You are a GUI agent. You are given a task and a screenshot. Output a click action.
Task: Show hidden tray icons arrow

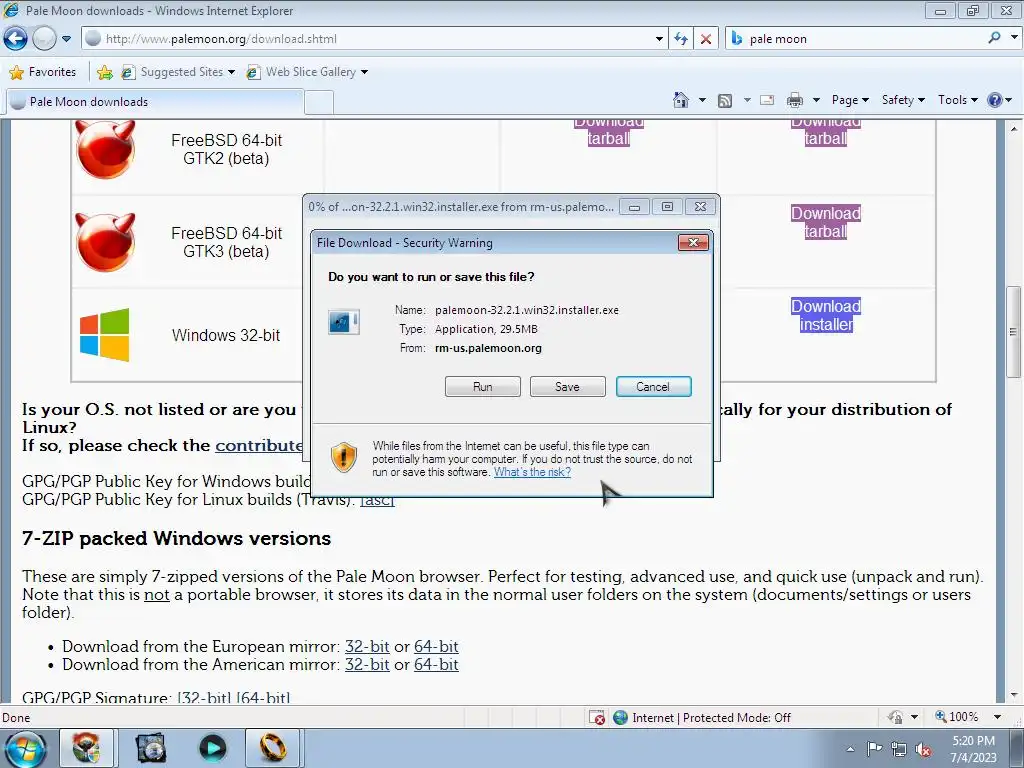pyautogui.click(x=850, y=749)
